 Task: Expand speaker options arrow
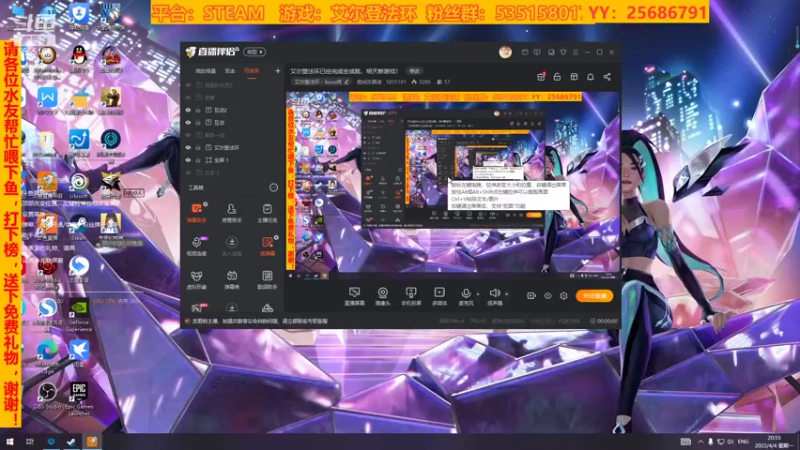click(506, 294)
